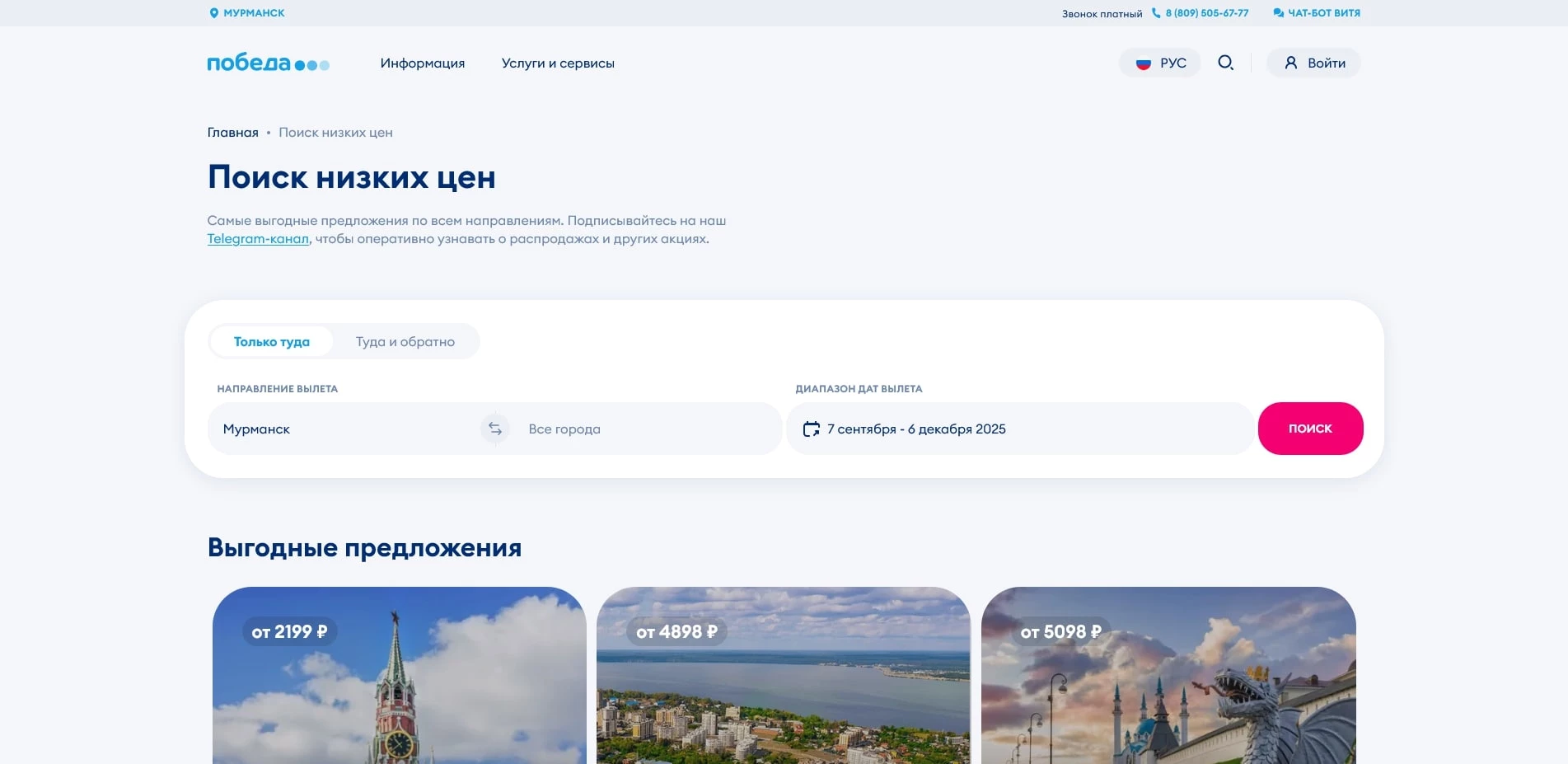The width and height of the screenshot is (1568, 764).
Task: Click the Russian flag icon
Action: click(x=1142, y=63)
